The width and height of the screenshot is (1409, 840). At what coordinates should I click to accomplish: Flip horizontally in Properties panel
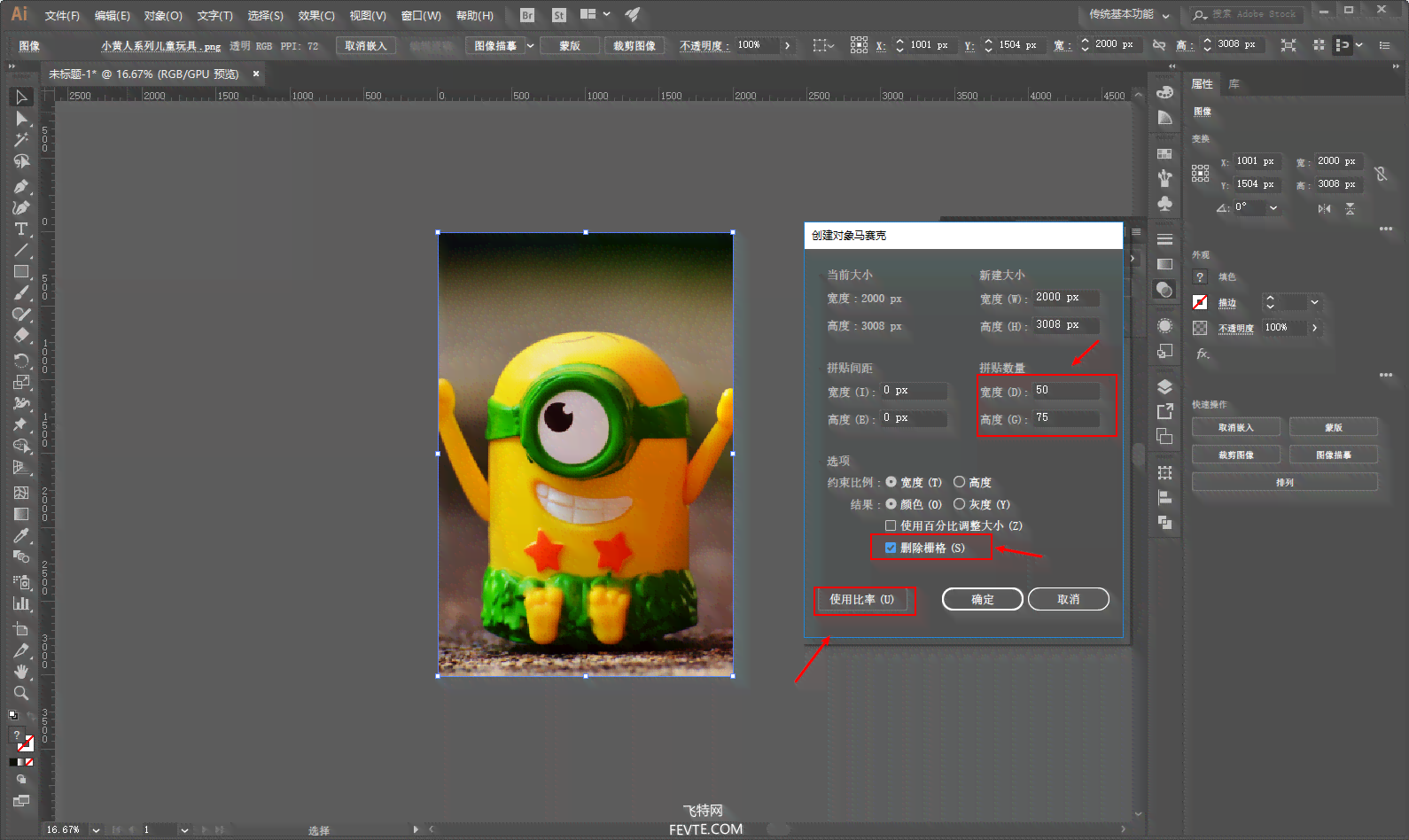1324,208
